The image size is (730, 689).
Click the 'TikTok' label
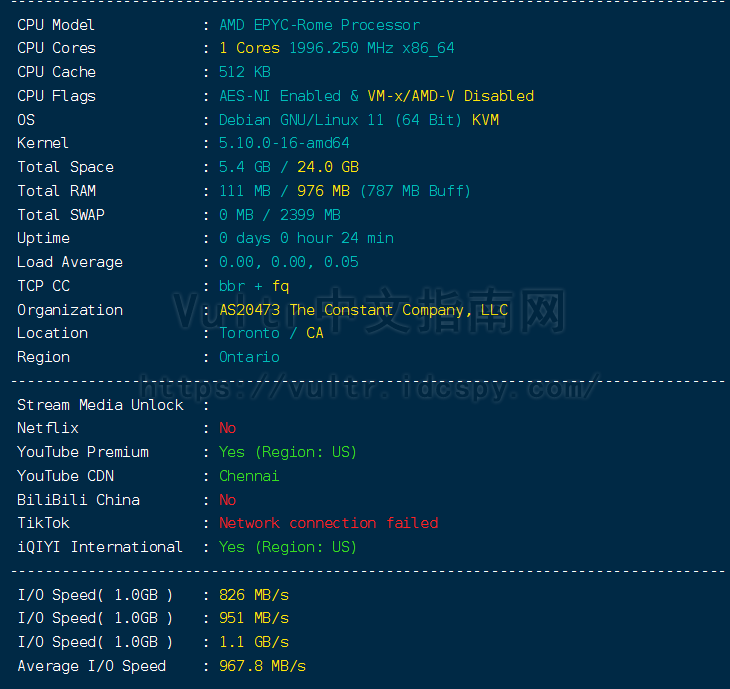[43, 523]
